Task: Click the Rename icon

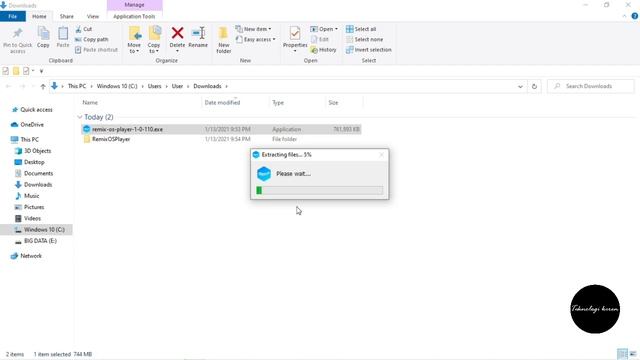Action: coord(198,33)
